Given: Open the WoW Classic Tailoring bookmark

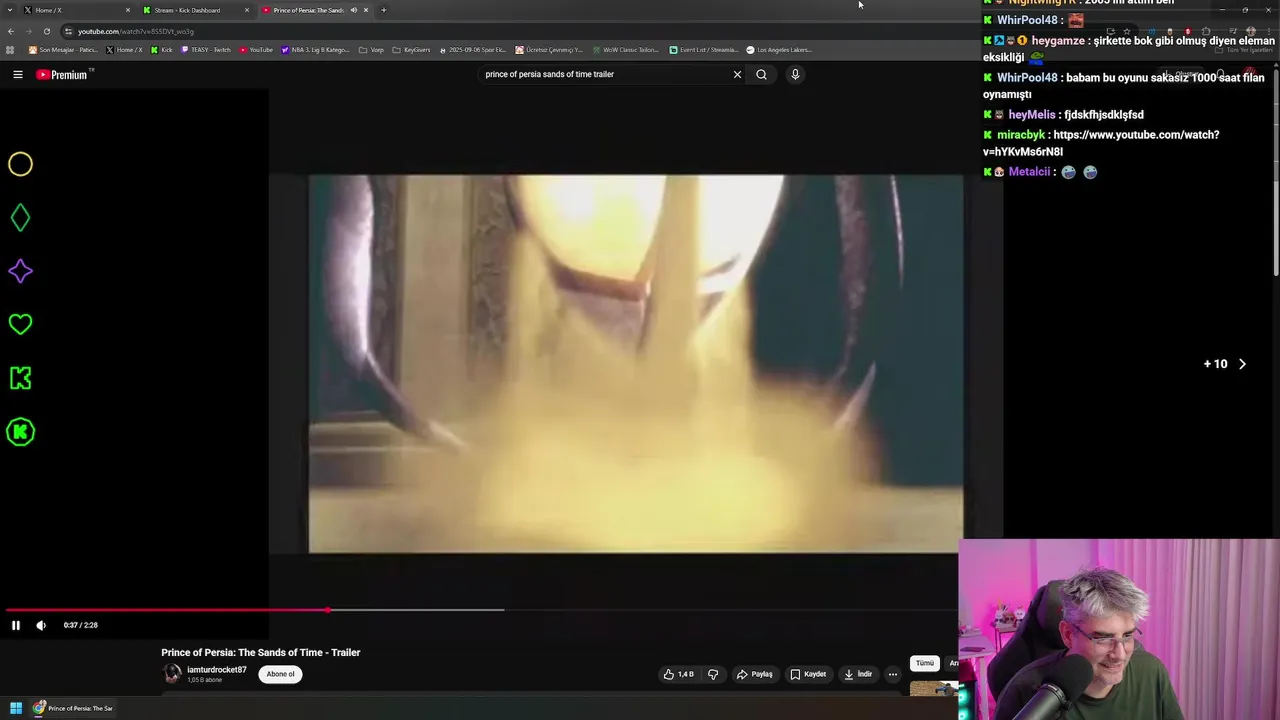Looking at the screenshot, I should [626, 49].
